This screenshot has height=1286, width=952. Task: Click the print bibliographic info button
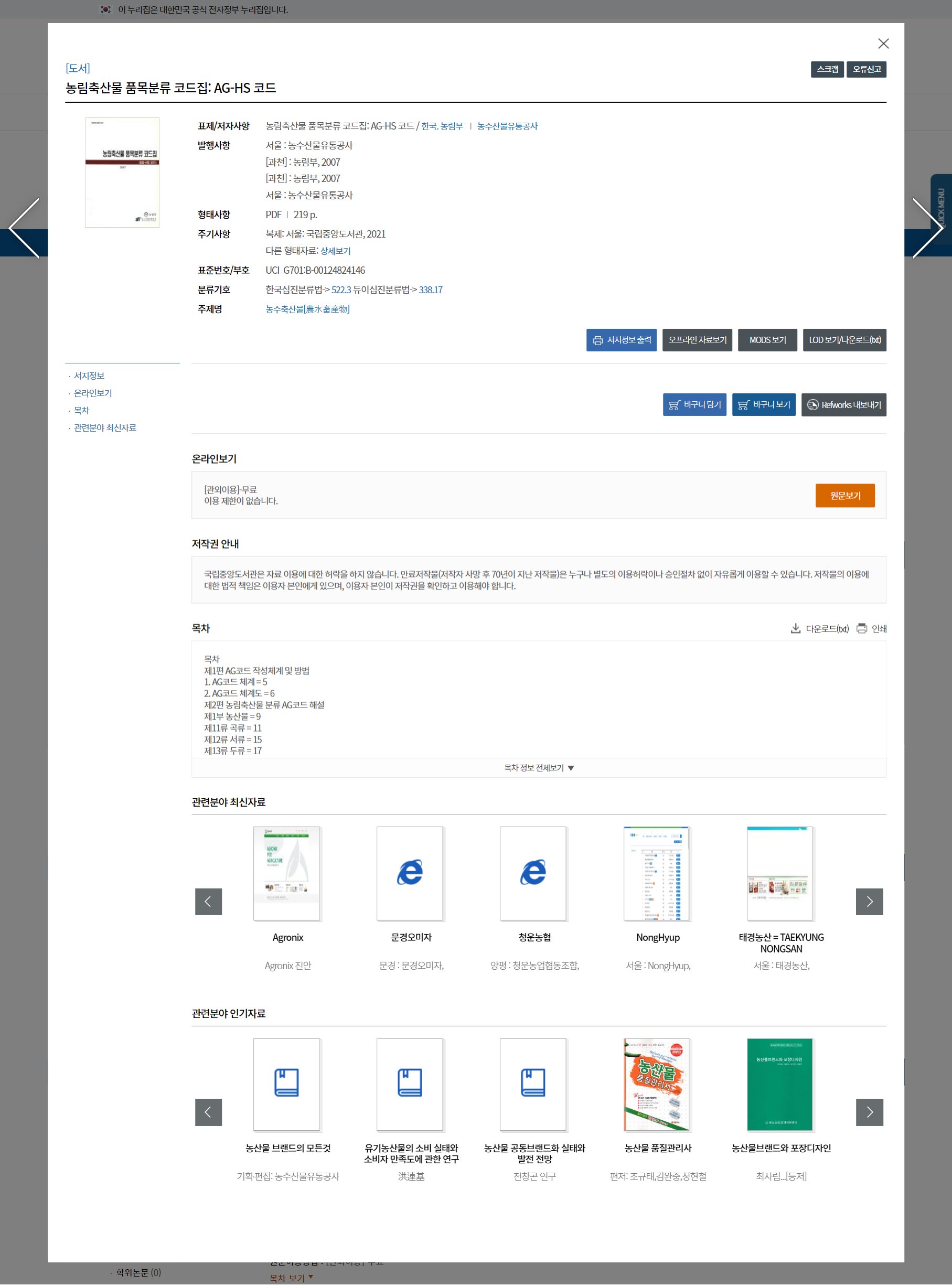[x=621, y=340]
